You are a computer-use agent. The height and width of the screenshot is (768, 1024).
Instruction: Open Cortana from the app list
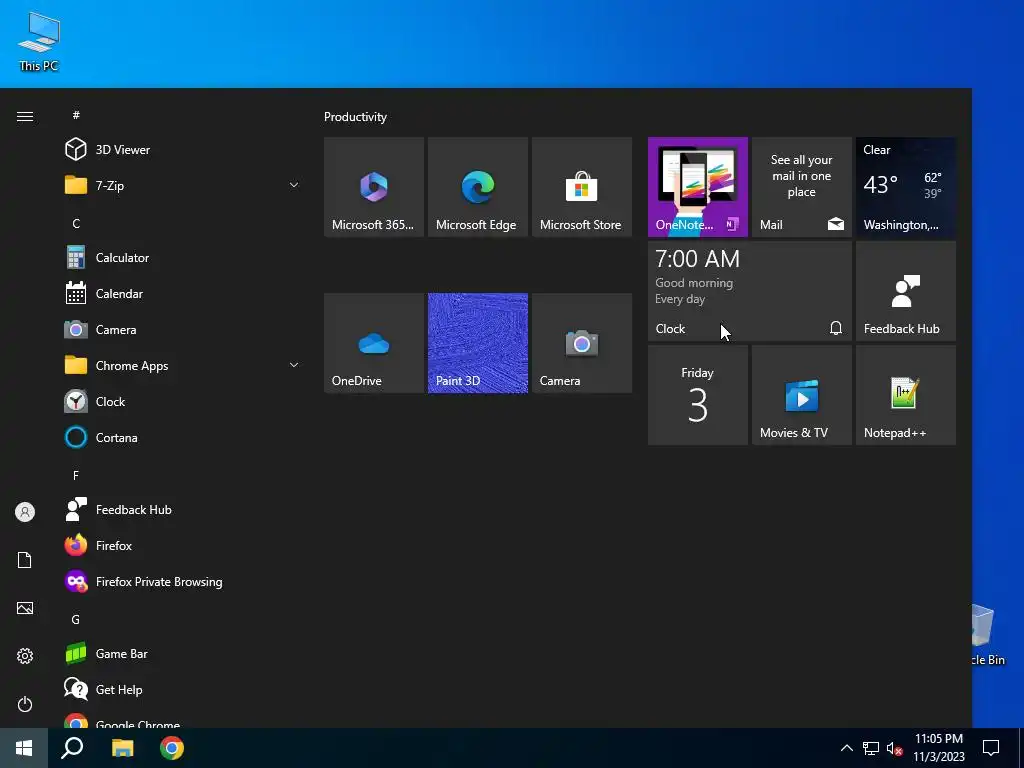[182, 438]
